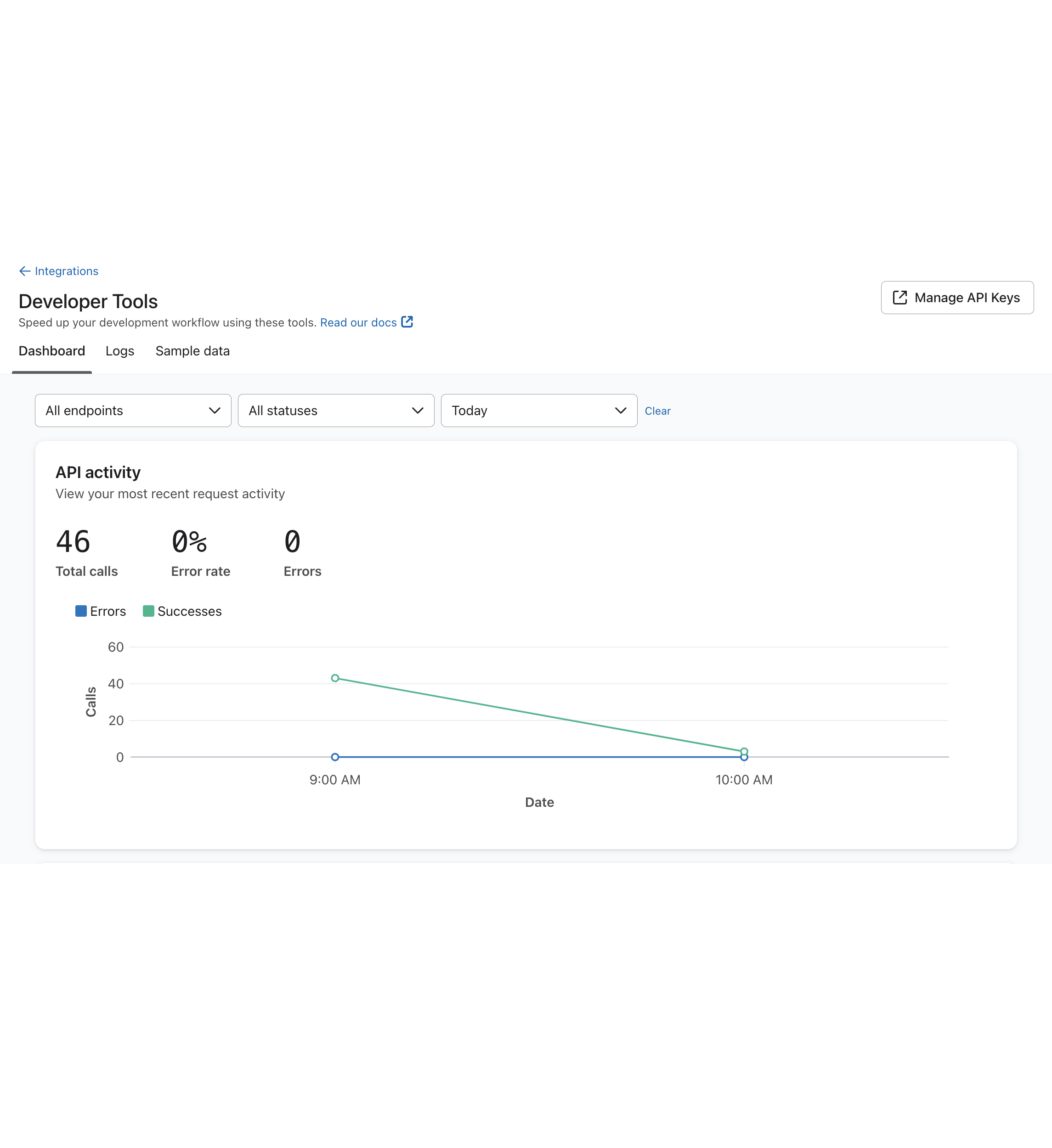Switch to the Logs tab
The width and height of the screenshot is (1052, 1148).
(x=119, y=351)
